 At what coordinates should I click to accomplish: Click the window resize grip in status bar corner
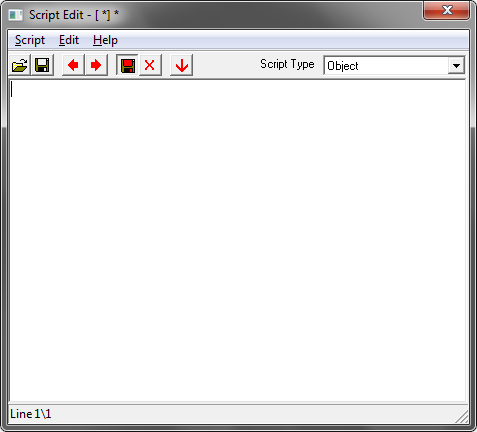pyautogui.click(x=461, y=416)
